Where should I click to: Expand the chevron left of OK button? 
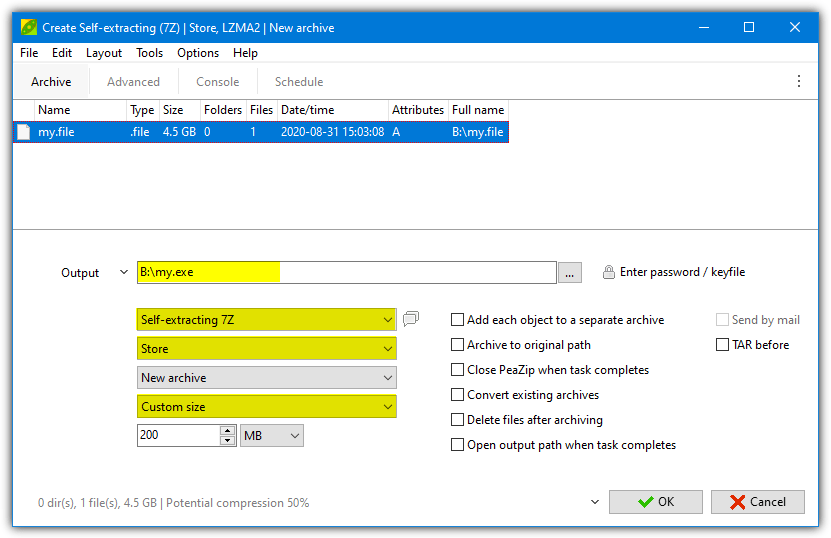pos(595,501)
